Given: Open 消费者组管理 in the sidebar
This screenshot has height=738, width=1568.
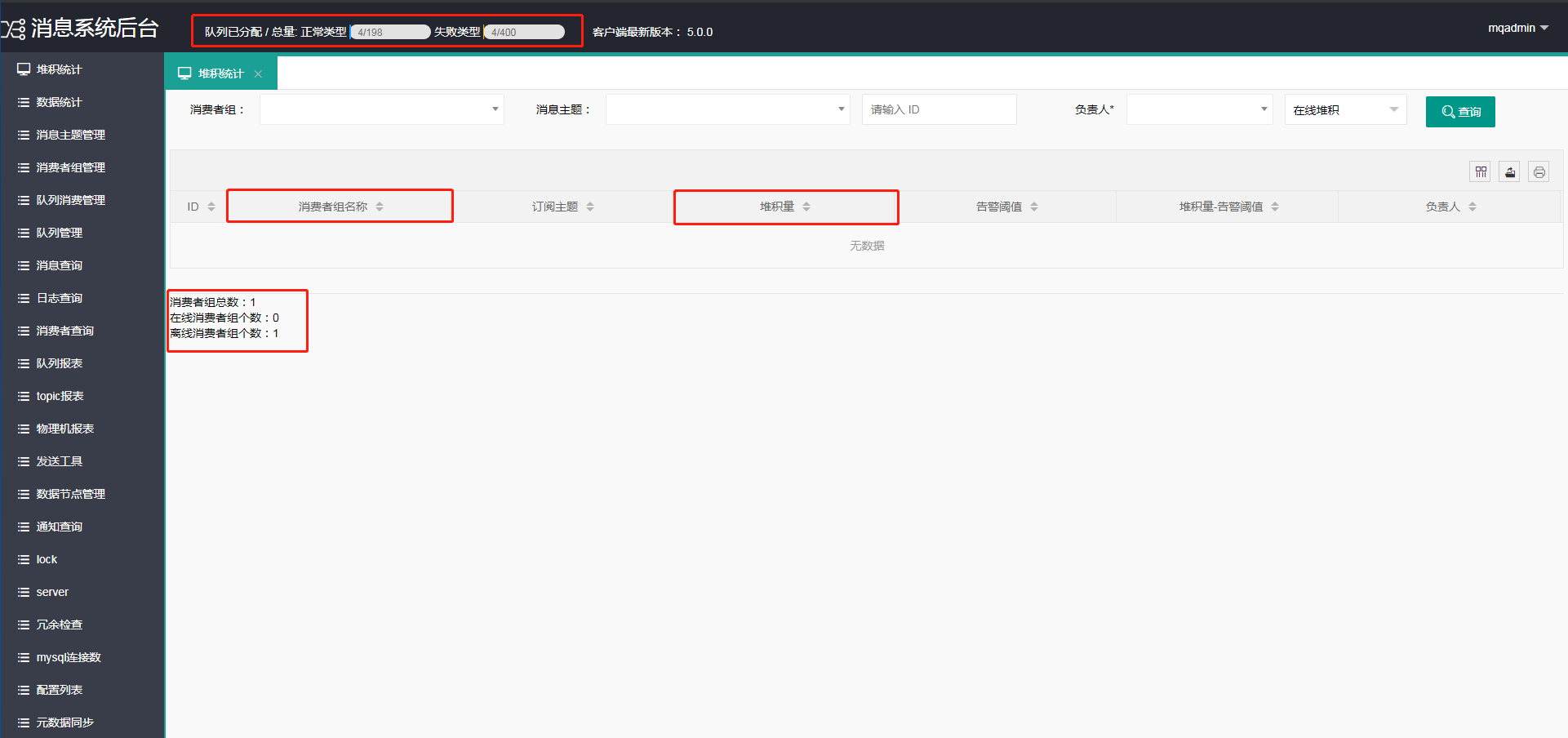Looking at the screenshot, I should (x=82, y=167).
